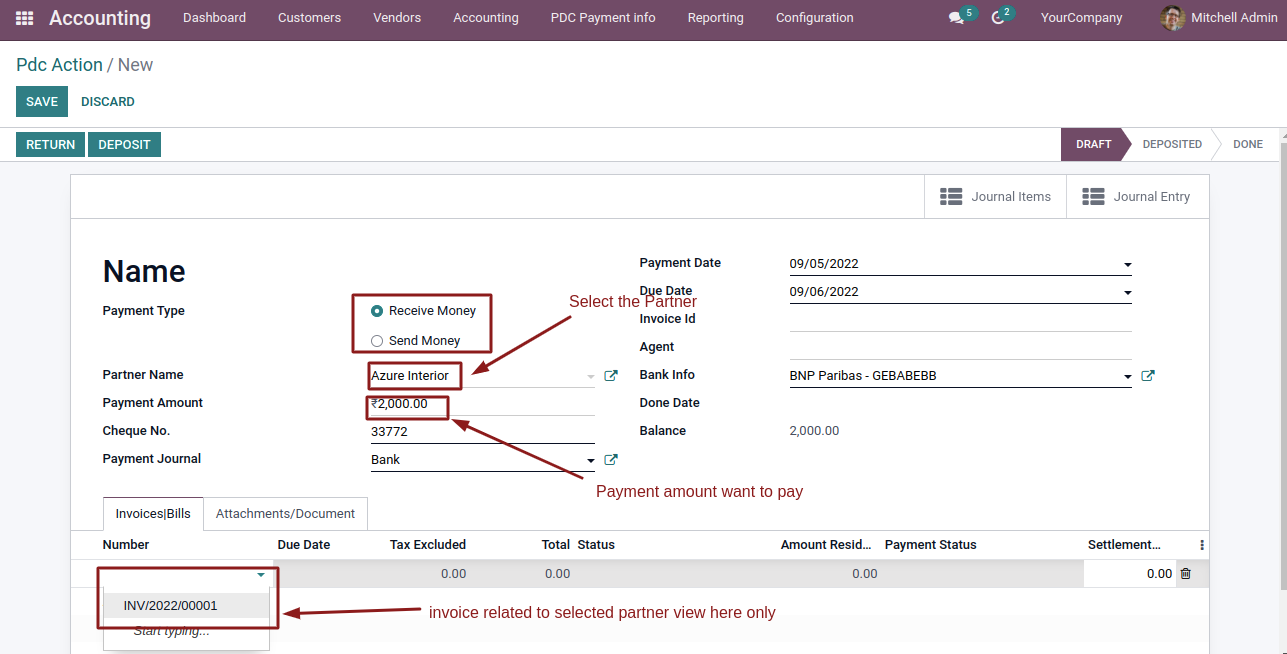Open the activities clock icon with badge 2
Screen dimensions: 1287x654
coord(997,18)
